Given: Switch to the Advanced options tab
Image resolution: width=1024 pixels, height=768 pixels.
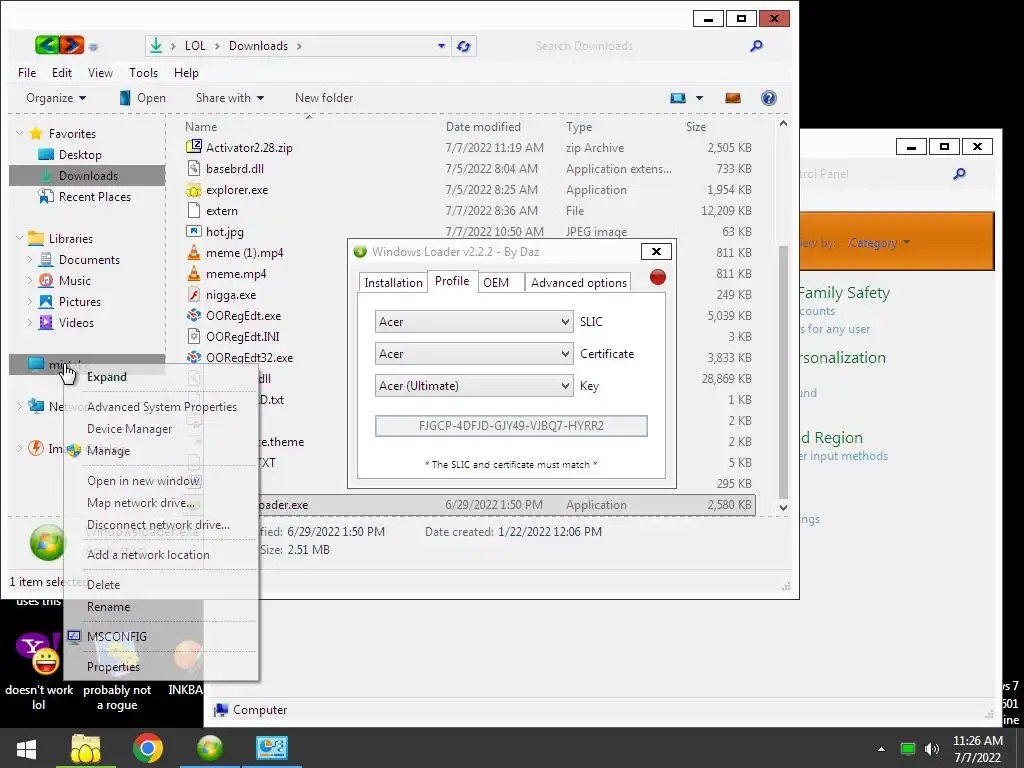Looking at the screenshot, I should [579, 283].
